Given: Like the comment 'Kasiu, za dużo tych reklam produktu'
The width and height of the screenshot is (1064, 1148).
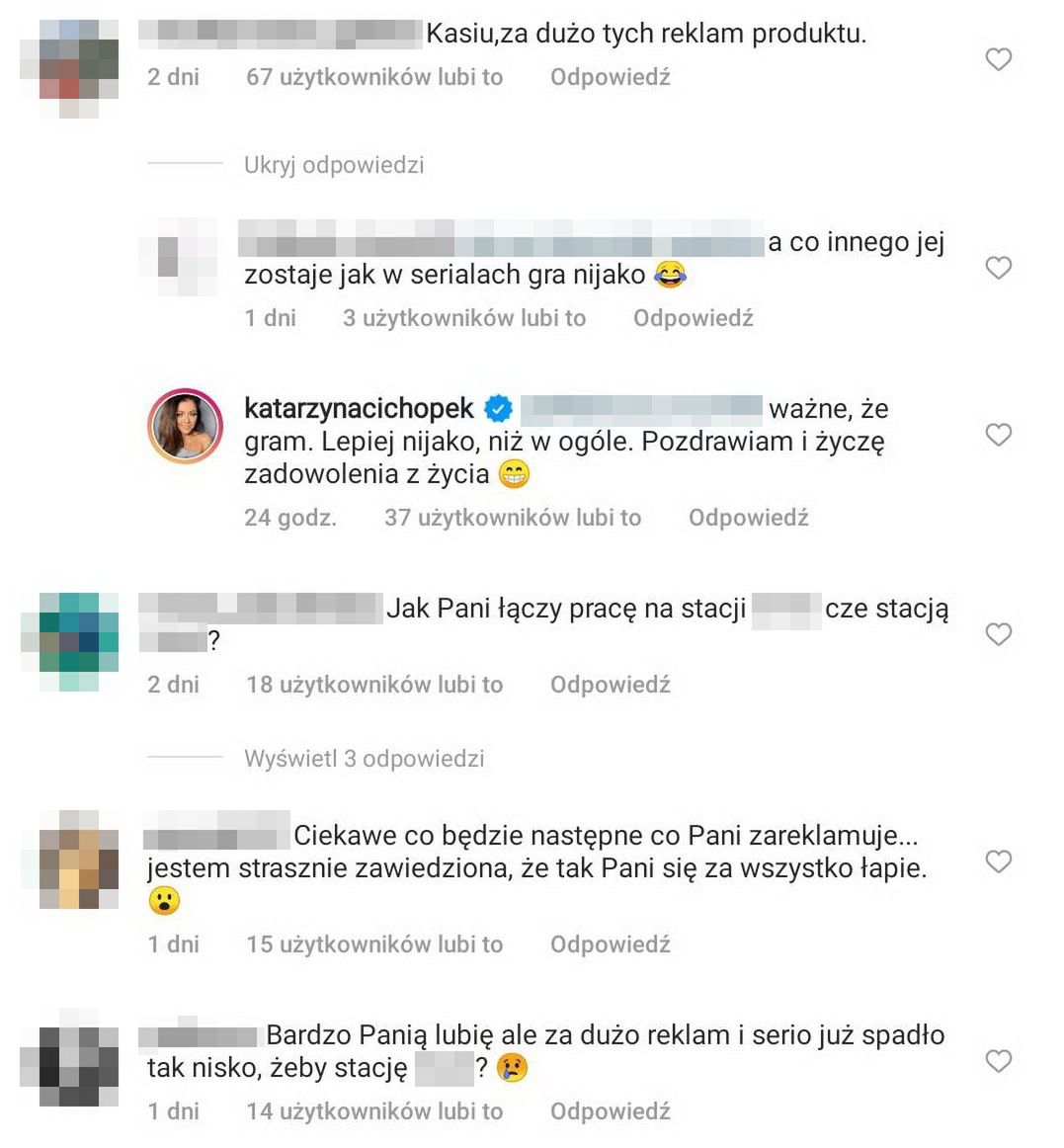Looking at the screenshot, I should (x=998, y=59).
